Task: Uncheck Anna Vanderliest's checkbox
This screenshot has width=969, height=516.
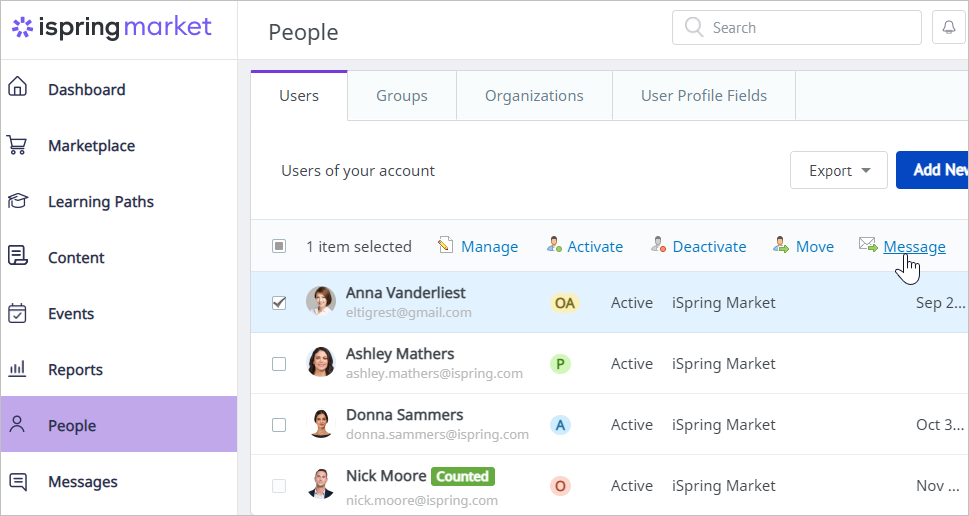Action: (279, 303)
